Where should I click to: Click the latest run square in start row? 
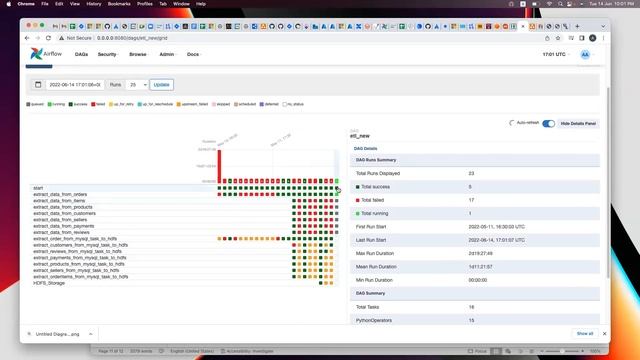click(x=337, y=188)
